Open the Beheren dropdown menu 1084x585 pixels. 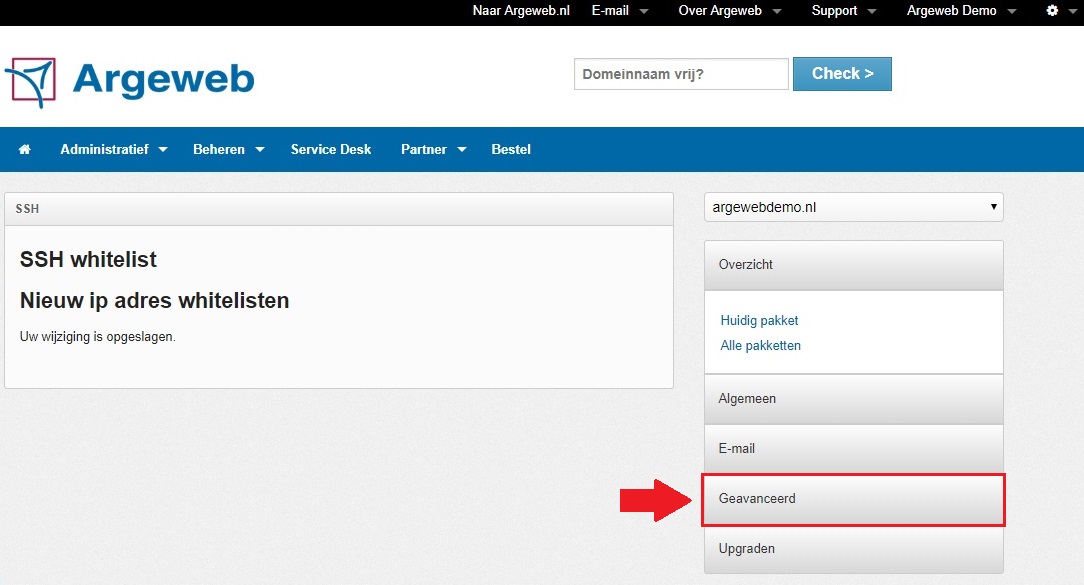pos(228,149)
